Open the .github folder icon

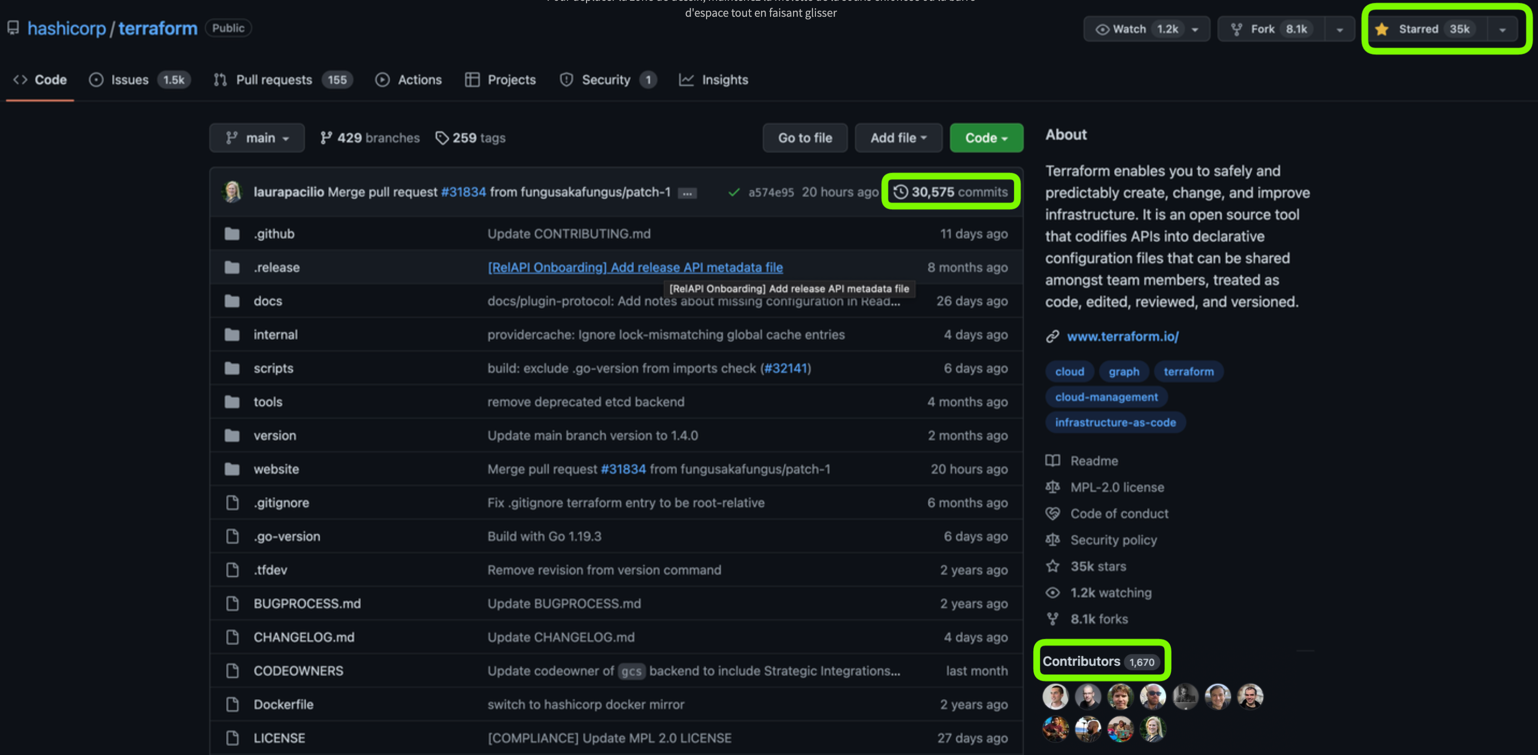click(x=232, y=234)
